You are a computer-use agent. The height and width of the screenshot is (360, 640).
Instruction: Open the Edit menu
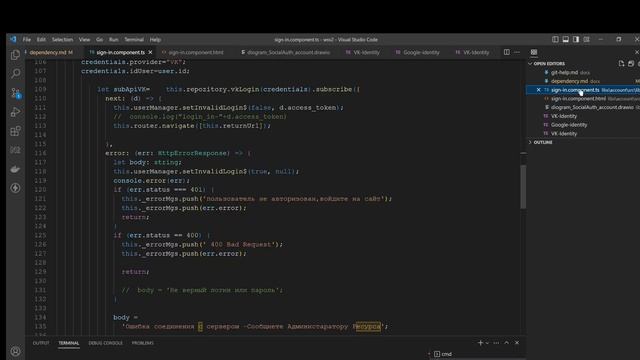[41, 40]
